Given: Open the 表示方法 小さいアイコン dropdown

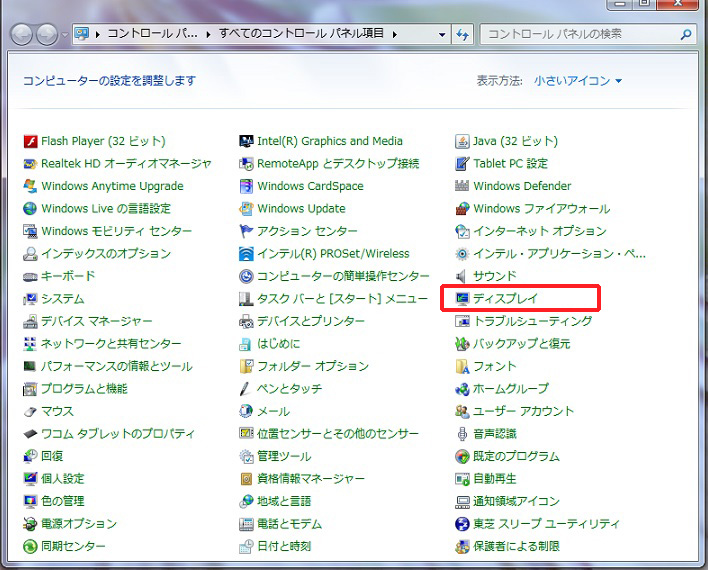Looking at the screenshot, I should (578, 81).
